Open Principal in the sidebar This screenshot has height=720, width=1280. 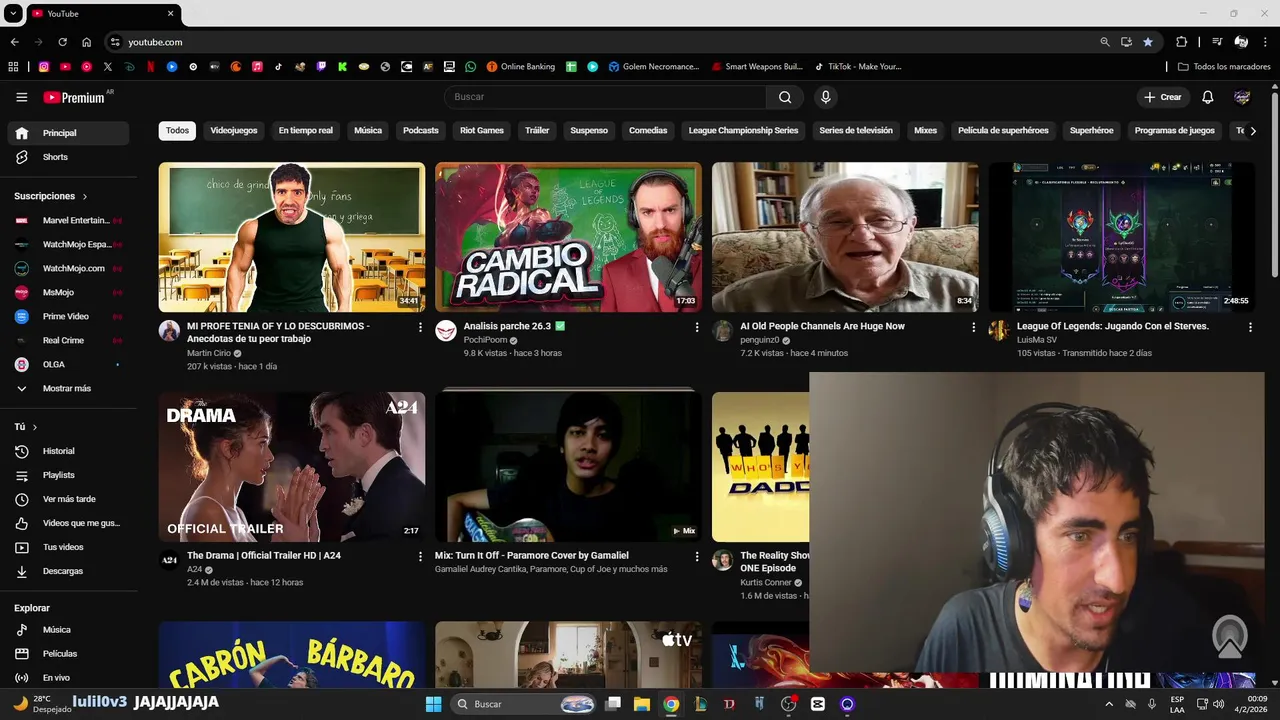click(x=68, y=133)
